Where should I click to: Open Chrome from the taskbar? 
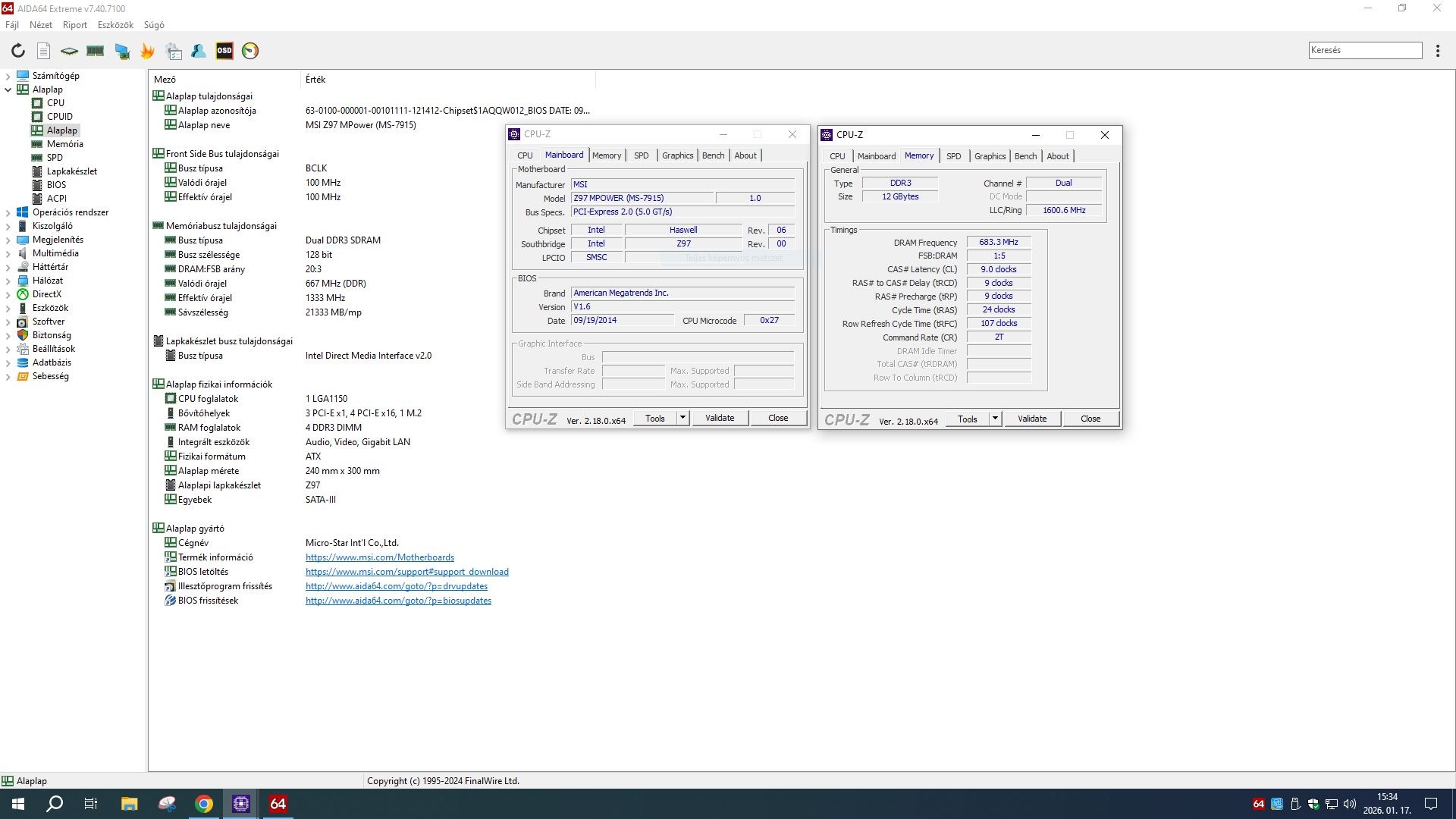point(204,804)
